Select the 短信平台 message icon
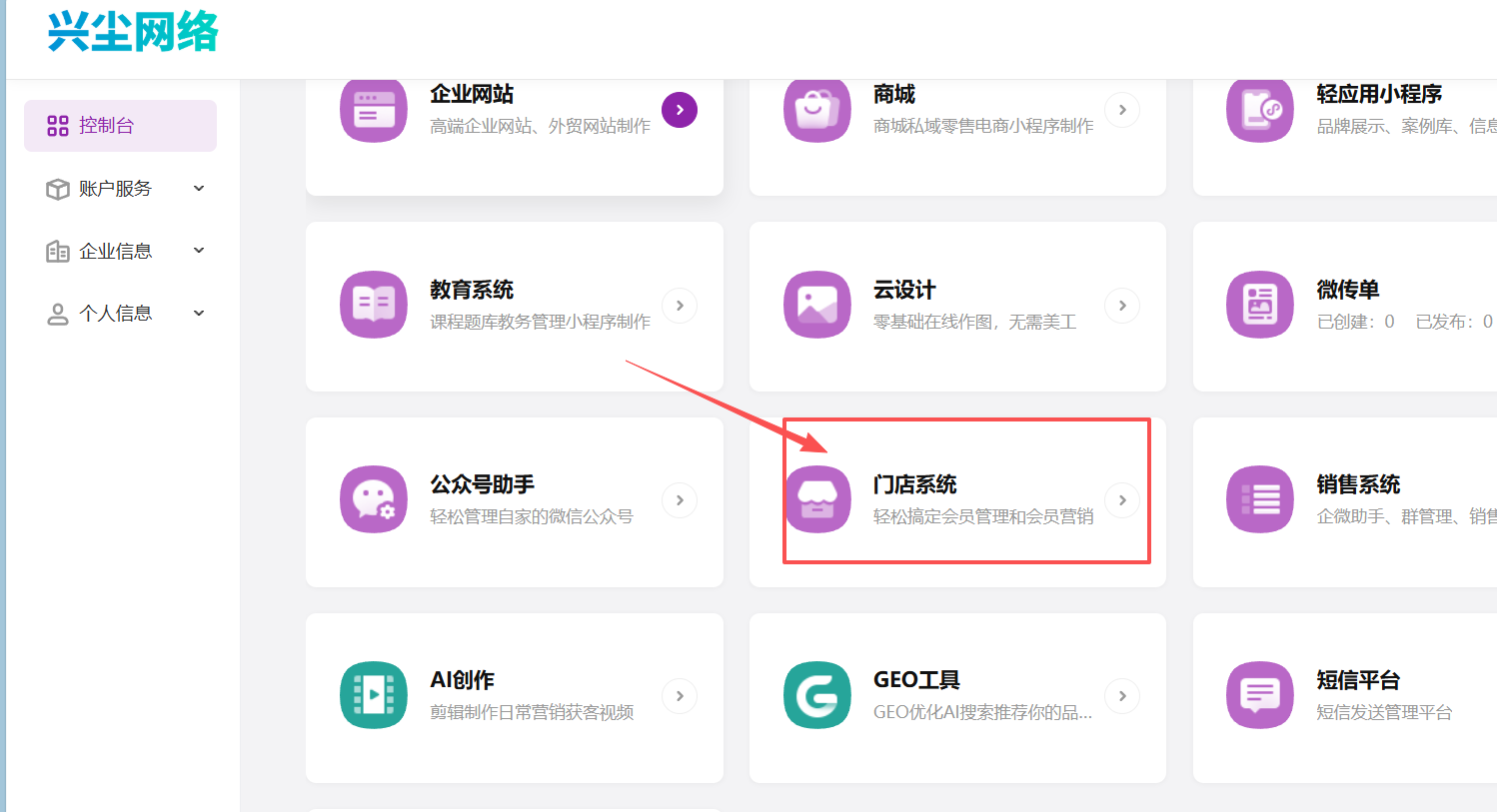Screen dimensions: 1497x812 [x=1260, y=695]
